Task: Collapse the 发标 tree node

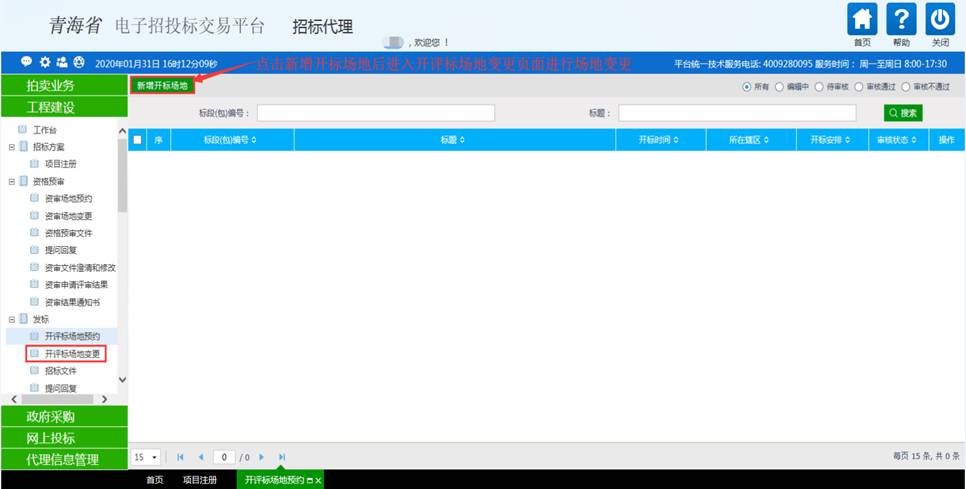Action: point(12,319)
